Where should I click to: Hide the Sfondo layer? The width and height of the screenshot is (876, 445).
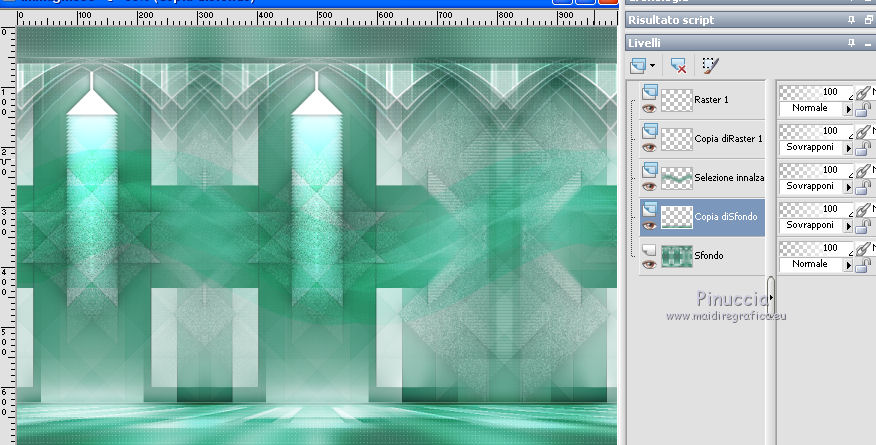tap(649, 264)
